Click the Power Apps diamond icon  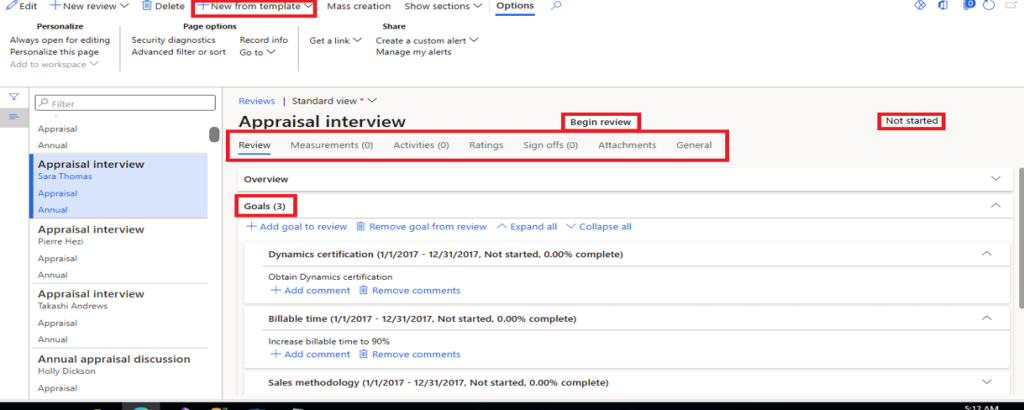point(921,6)
